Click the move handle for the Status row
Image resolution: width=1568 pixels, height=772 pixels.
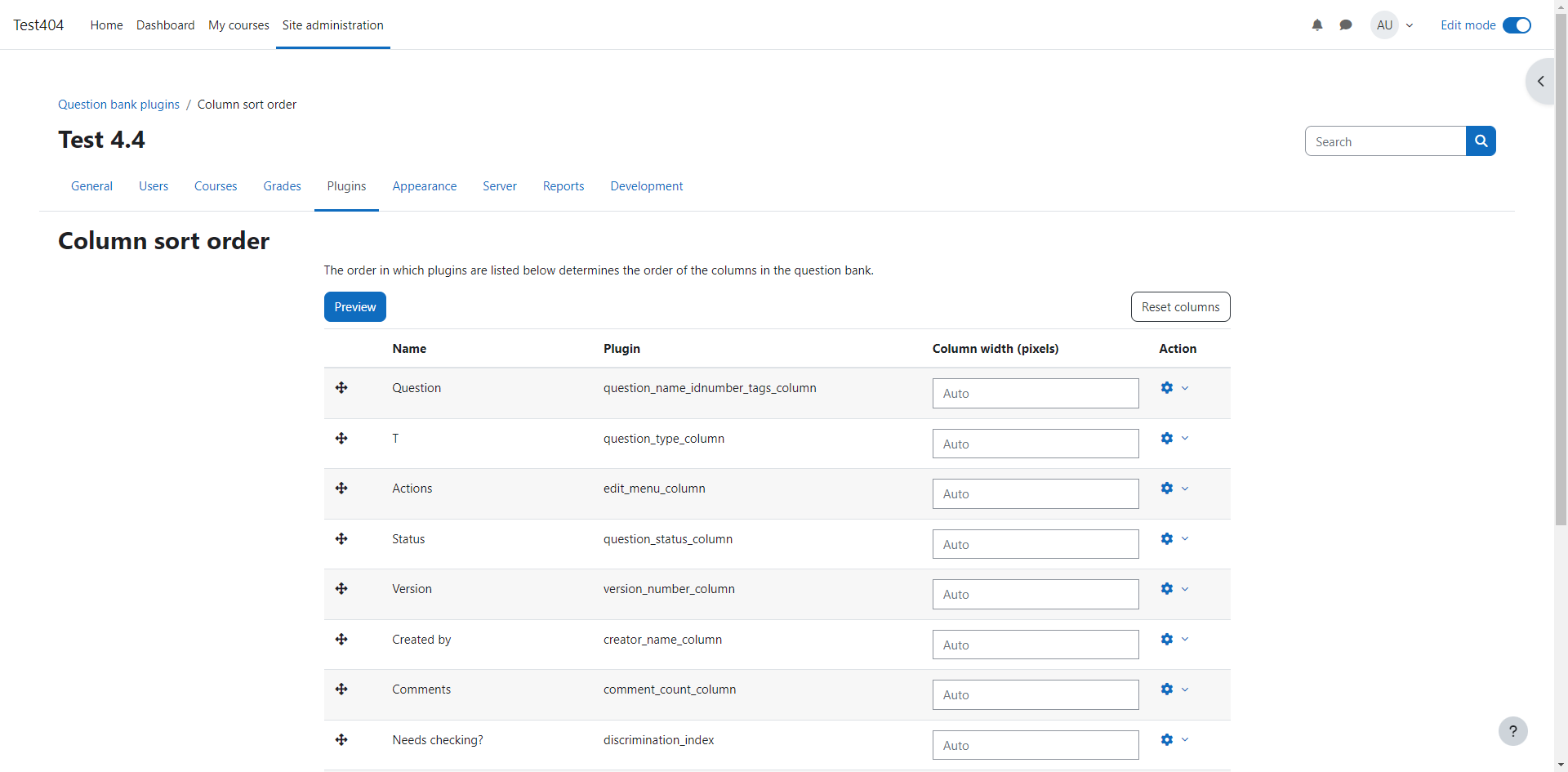pyautogui.click(x=341, y=539)
